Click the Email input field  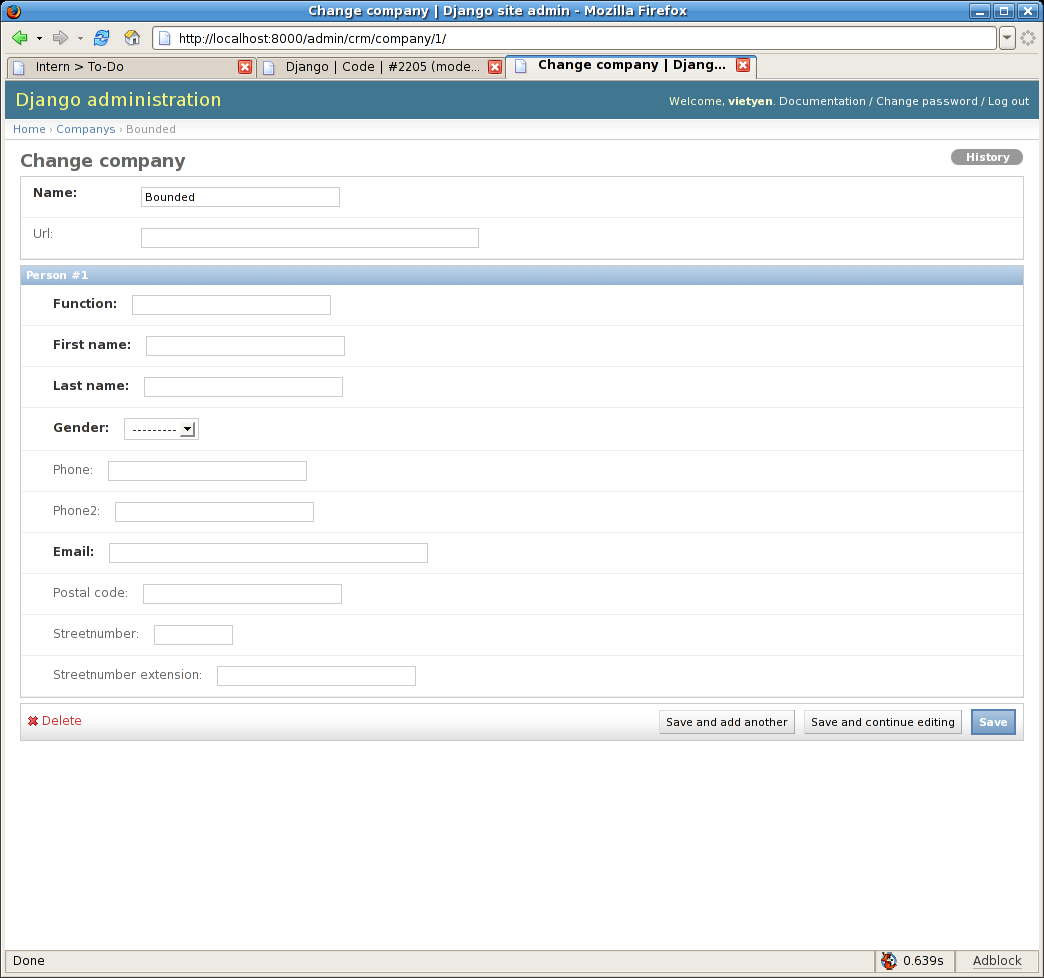[268, 553]
